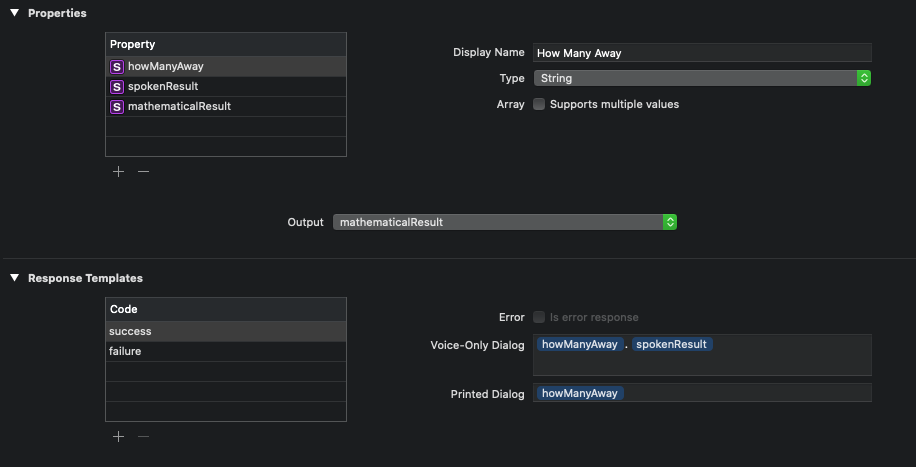Image resolution: width=916 pixels, height=467 pixels.
Task: Click the Code column header
Action: pyautogui.click(x=226, y=309)
